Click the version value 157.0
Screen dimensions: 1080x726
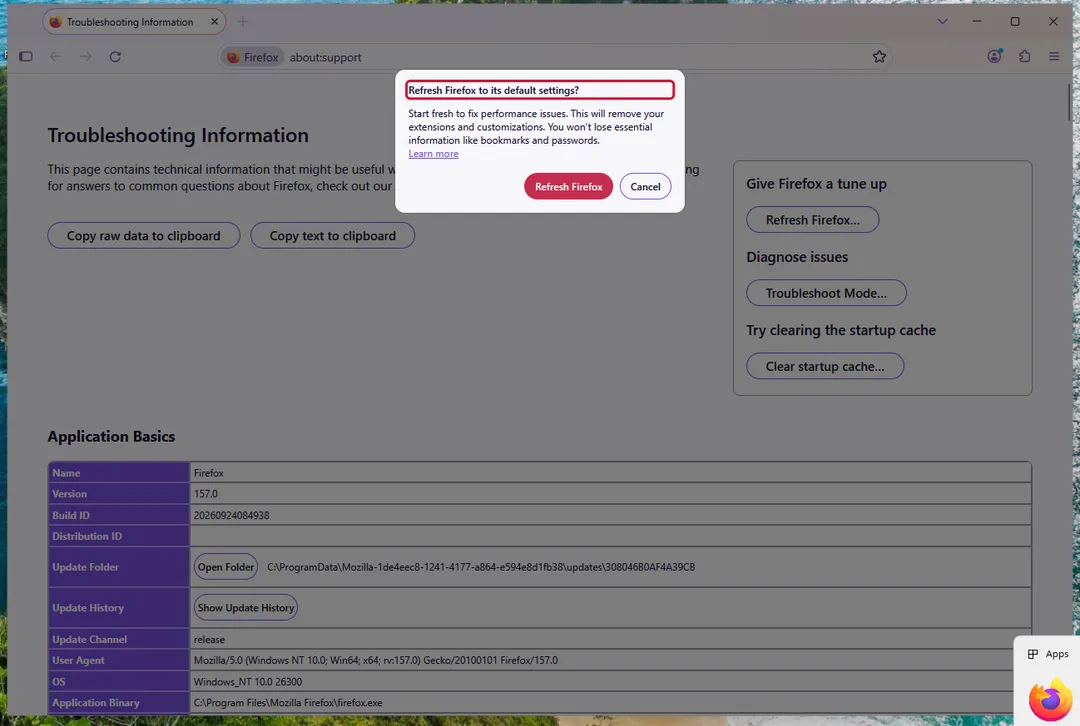coord(205,494)
